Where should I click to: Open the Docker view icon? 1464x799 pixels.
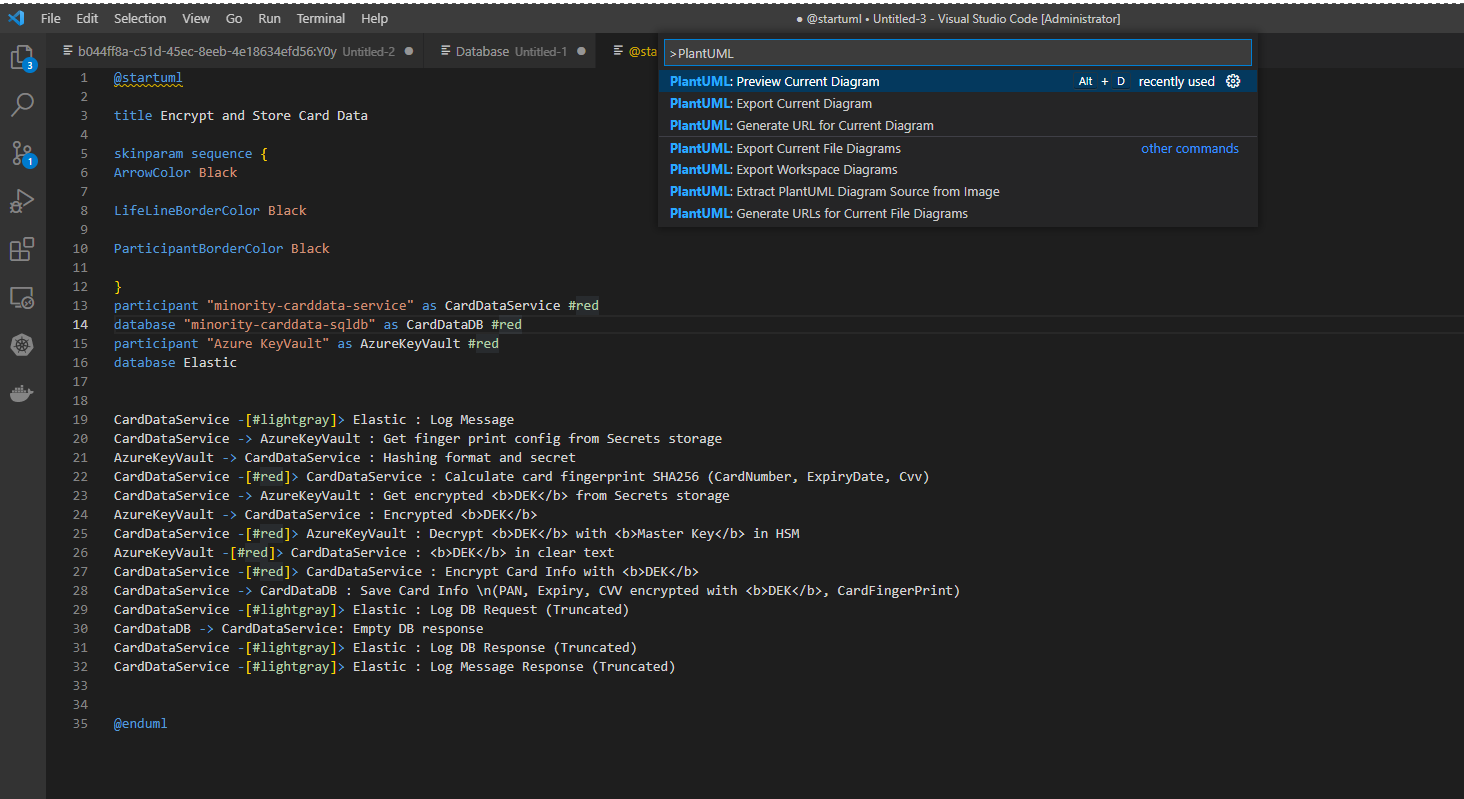(22, 393)
